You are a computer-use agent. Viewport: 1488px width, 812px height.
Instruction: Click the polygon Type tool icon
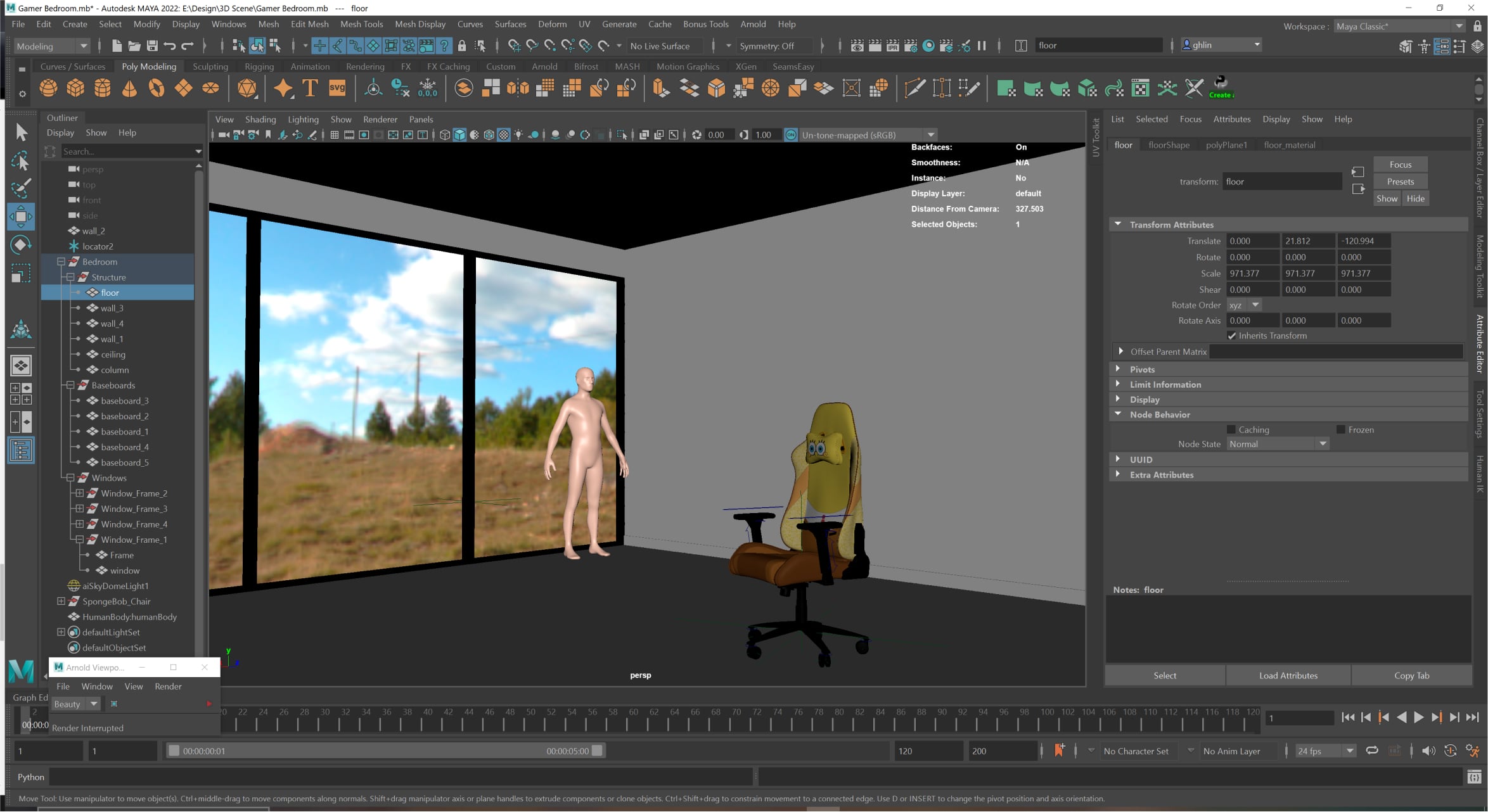tap(310, 88)
